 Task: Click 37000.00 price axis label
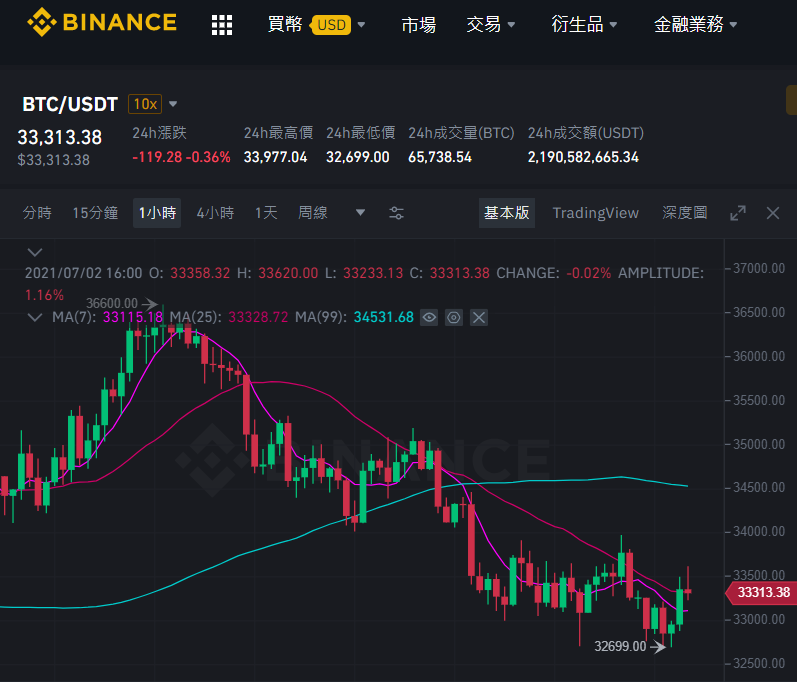(x=759, y=268)
